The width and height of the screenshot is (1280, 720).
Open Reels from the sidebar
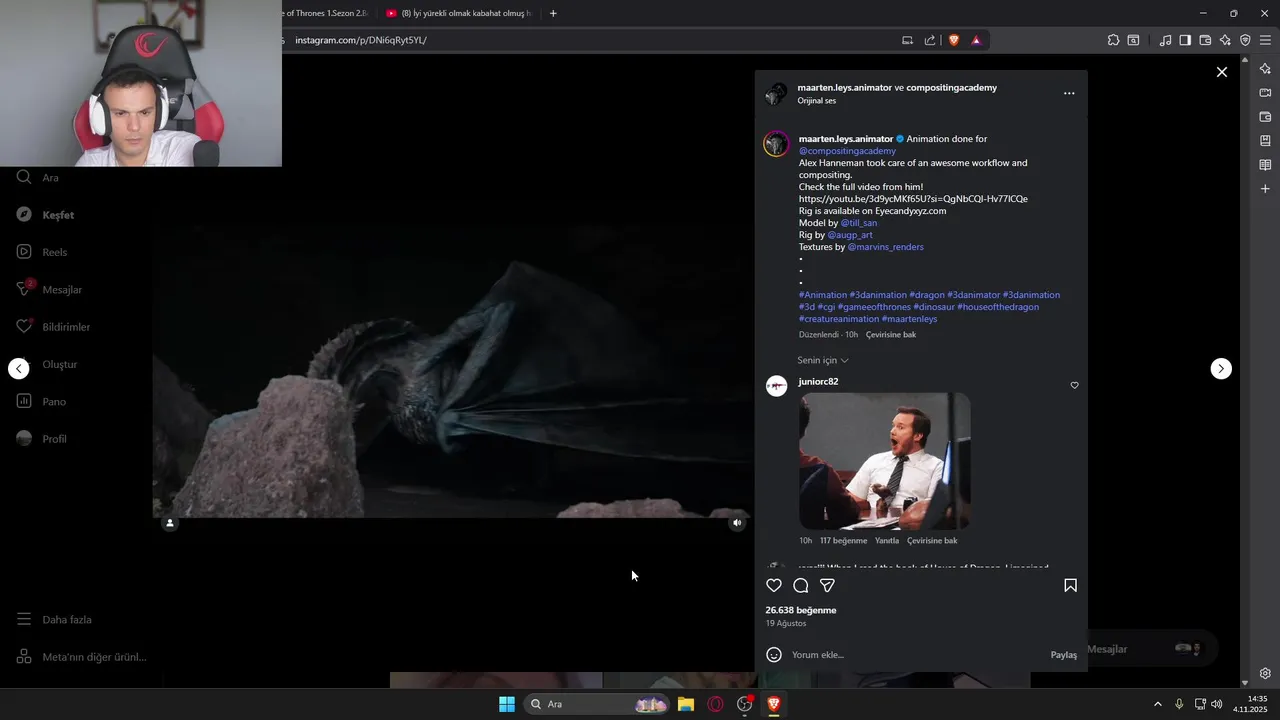click(43, 252)
